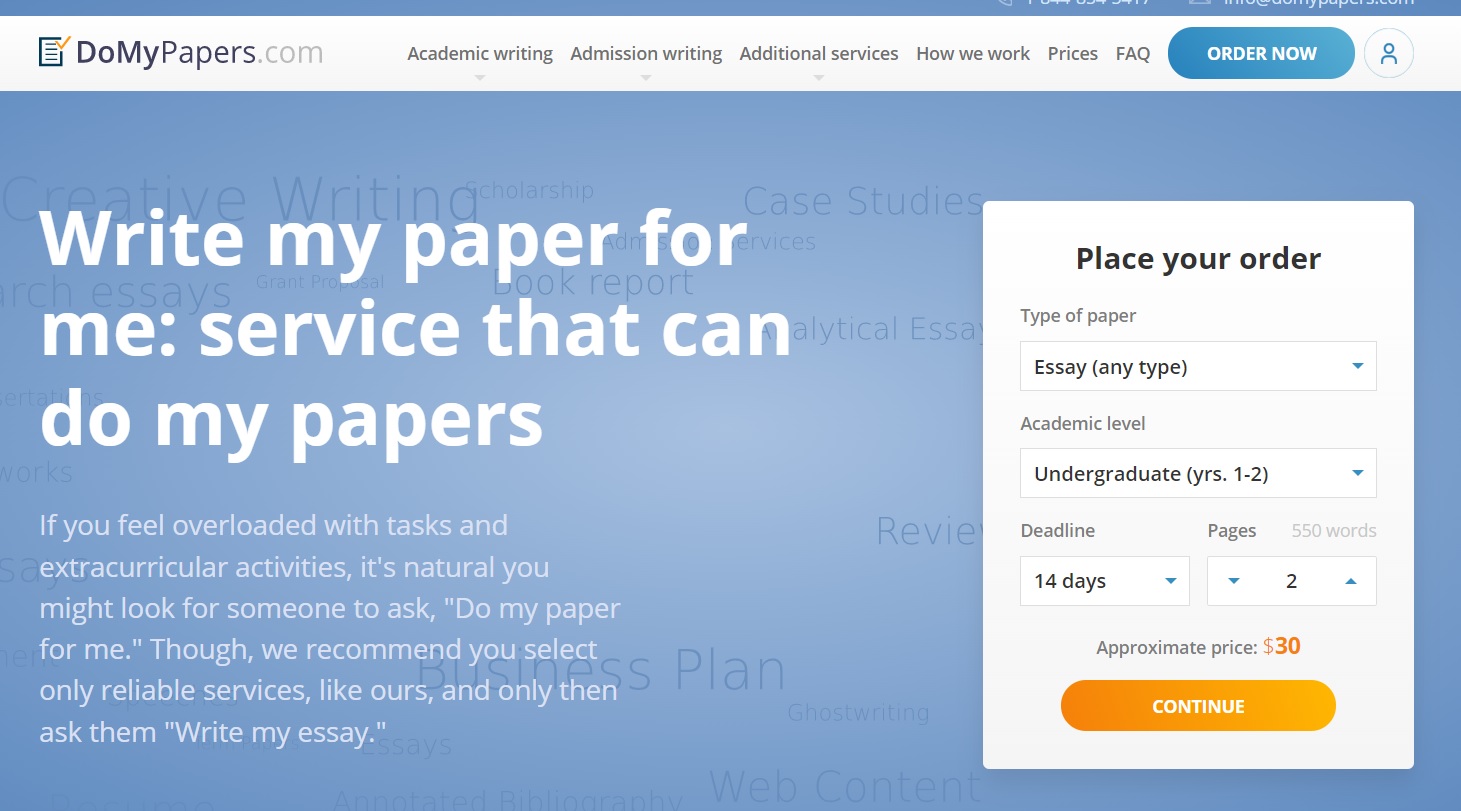Click the Place your order heading

1198,259
